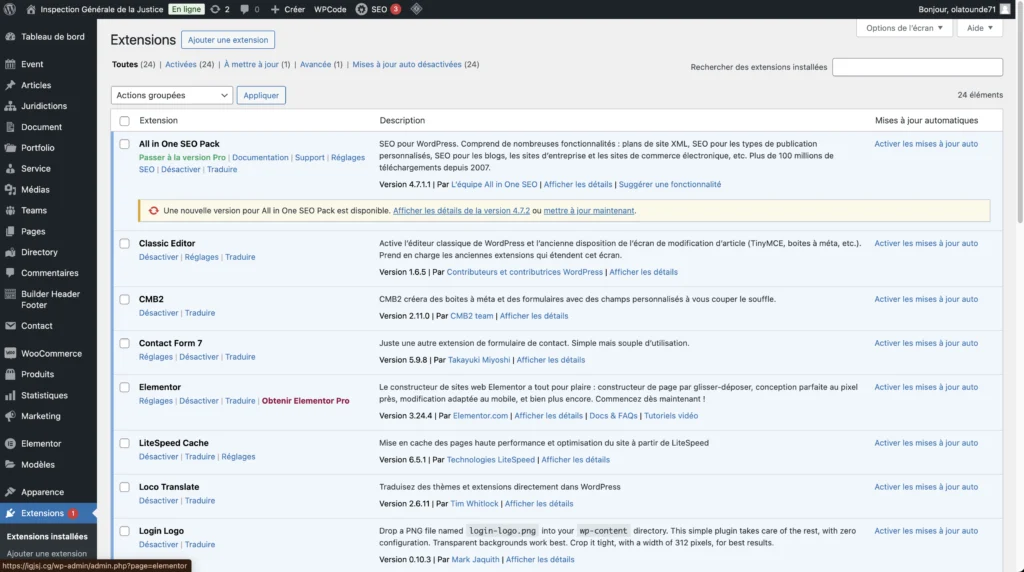The image size is (1024, 572).
Task: Open comments bubble icon in admin bar
Action: pos(245,9)
